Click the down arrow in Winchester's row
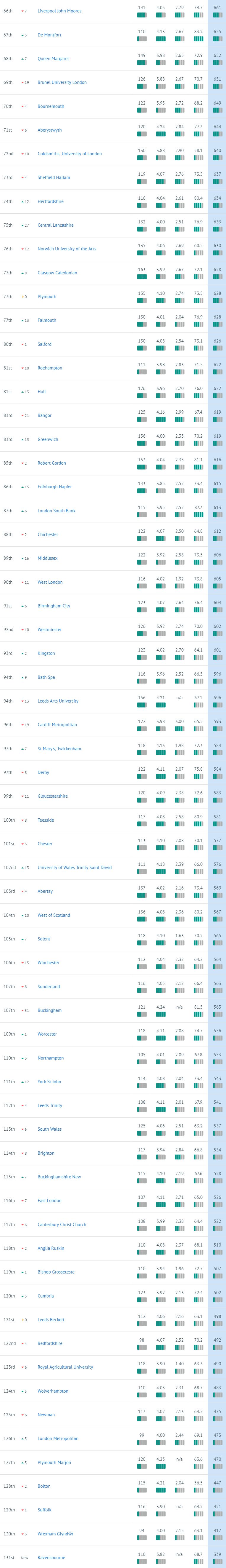Screen dimensions: 226x1568 point(22,963)
